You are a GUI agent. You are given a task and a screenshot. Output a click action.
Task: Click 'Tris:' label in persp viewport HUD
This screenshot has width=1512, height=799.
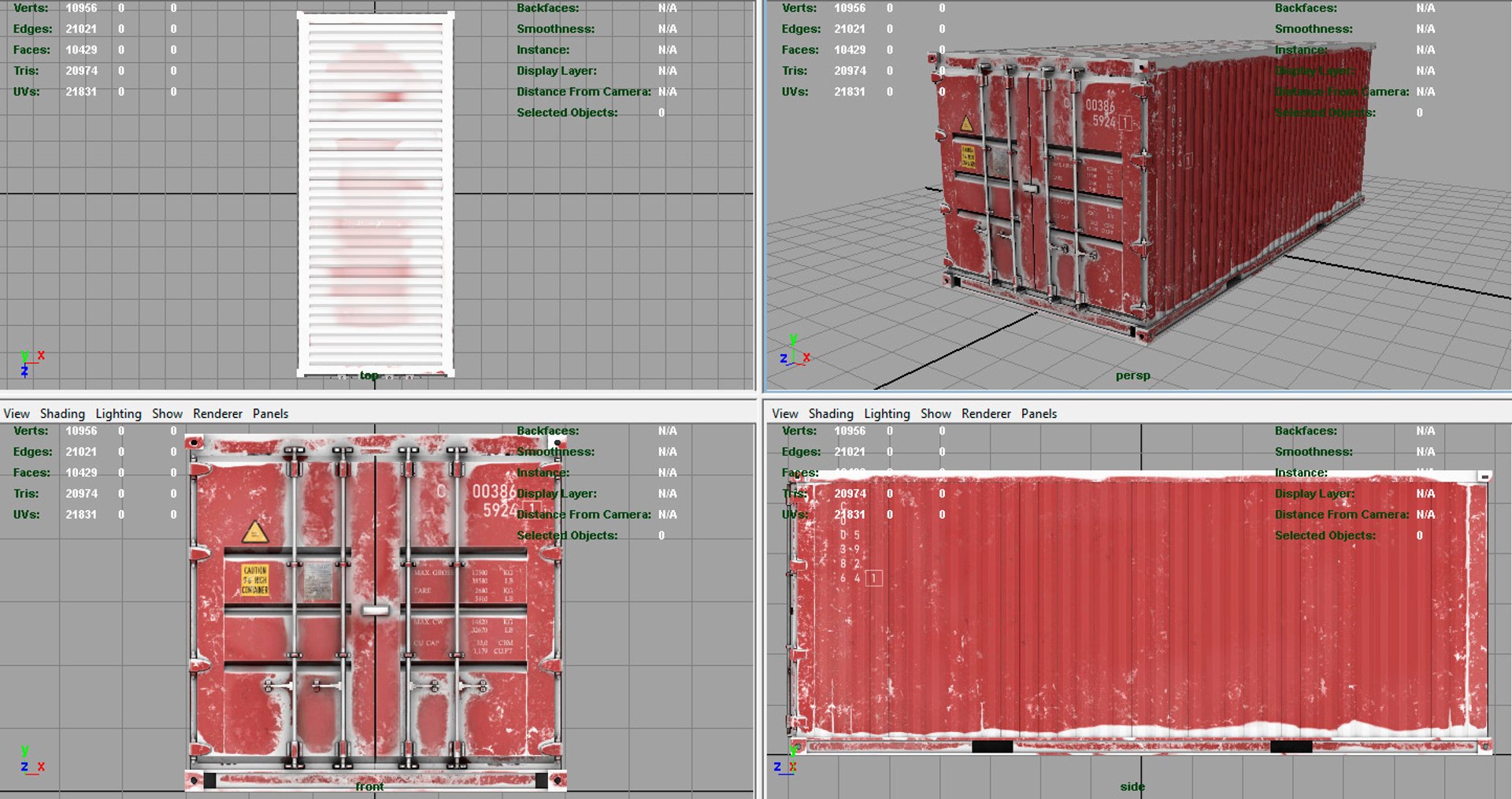pos(795,70)
